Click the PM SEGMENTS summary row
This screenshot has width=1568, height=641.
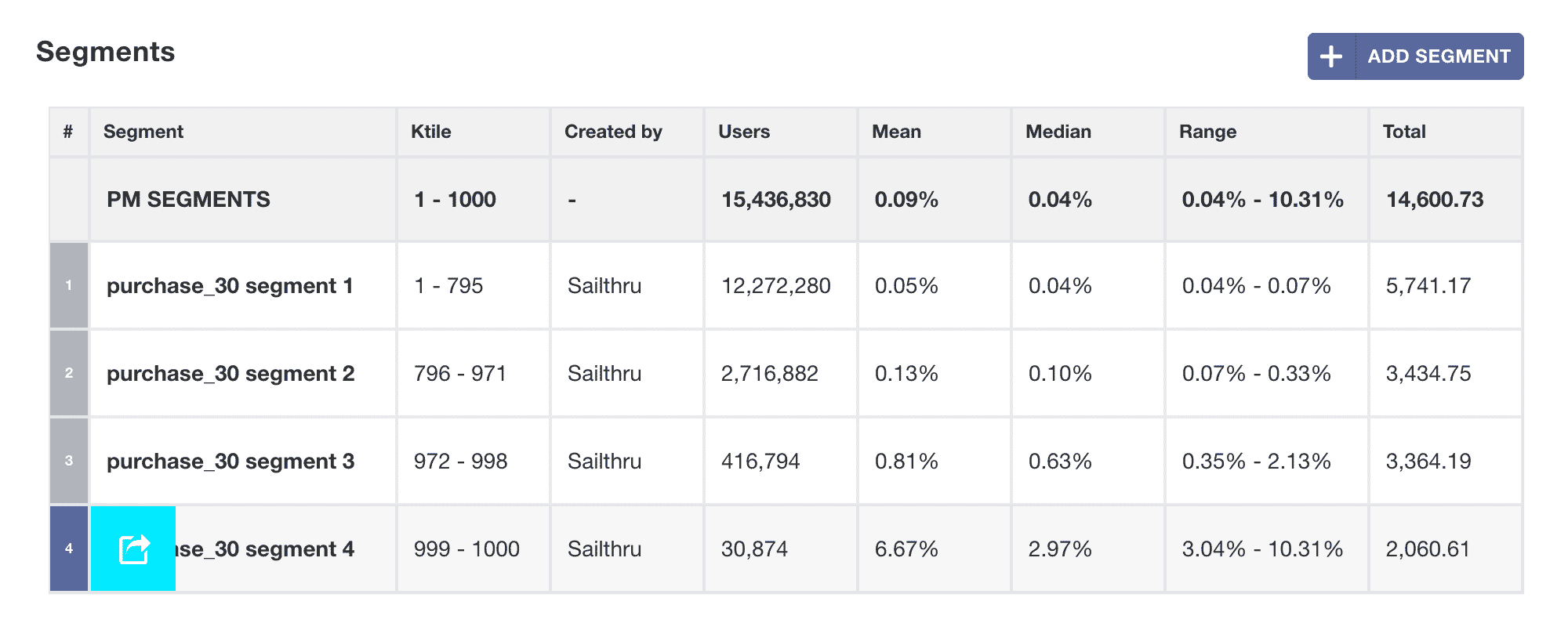pyautogui.click(x=188, y=200)
